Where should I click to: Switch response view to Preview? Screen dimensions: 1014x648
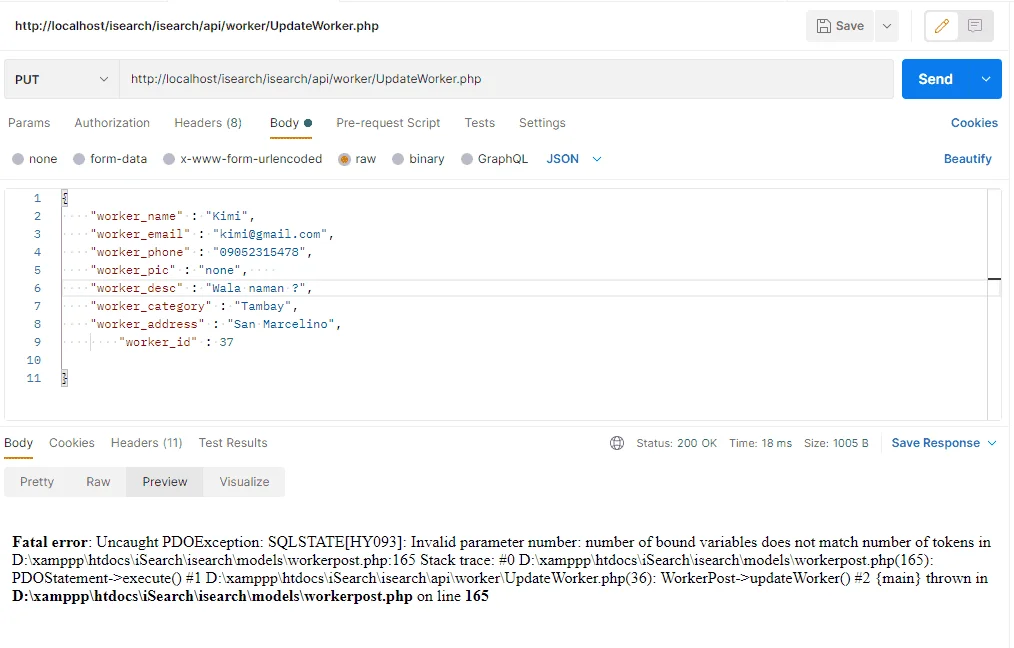(165, 482)
